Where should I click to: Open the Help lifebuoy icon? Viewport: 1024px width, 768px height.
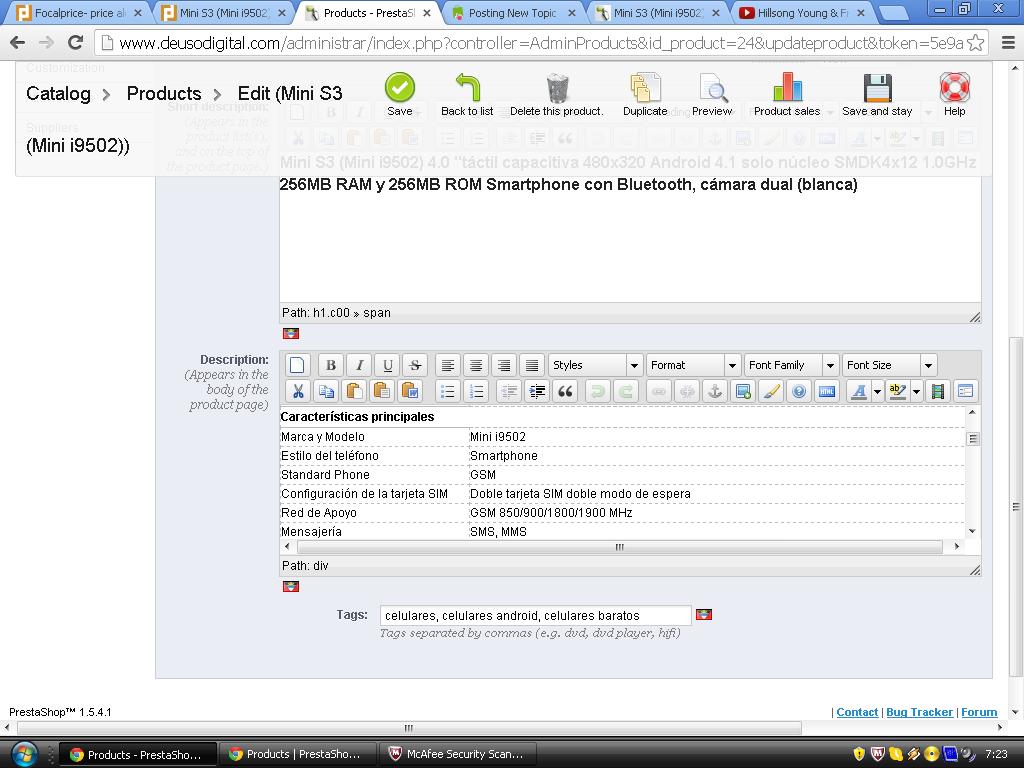(954, 88)
